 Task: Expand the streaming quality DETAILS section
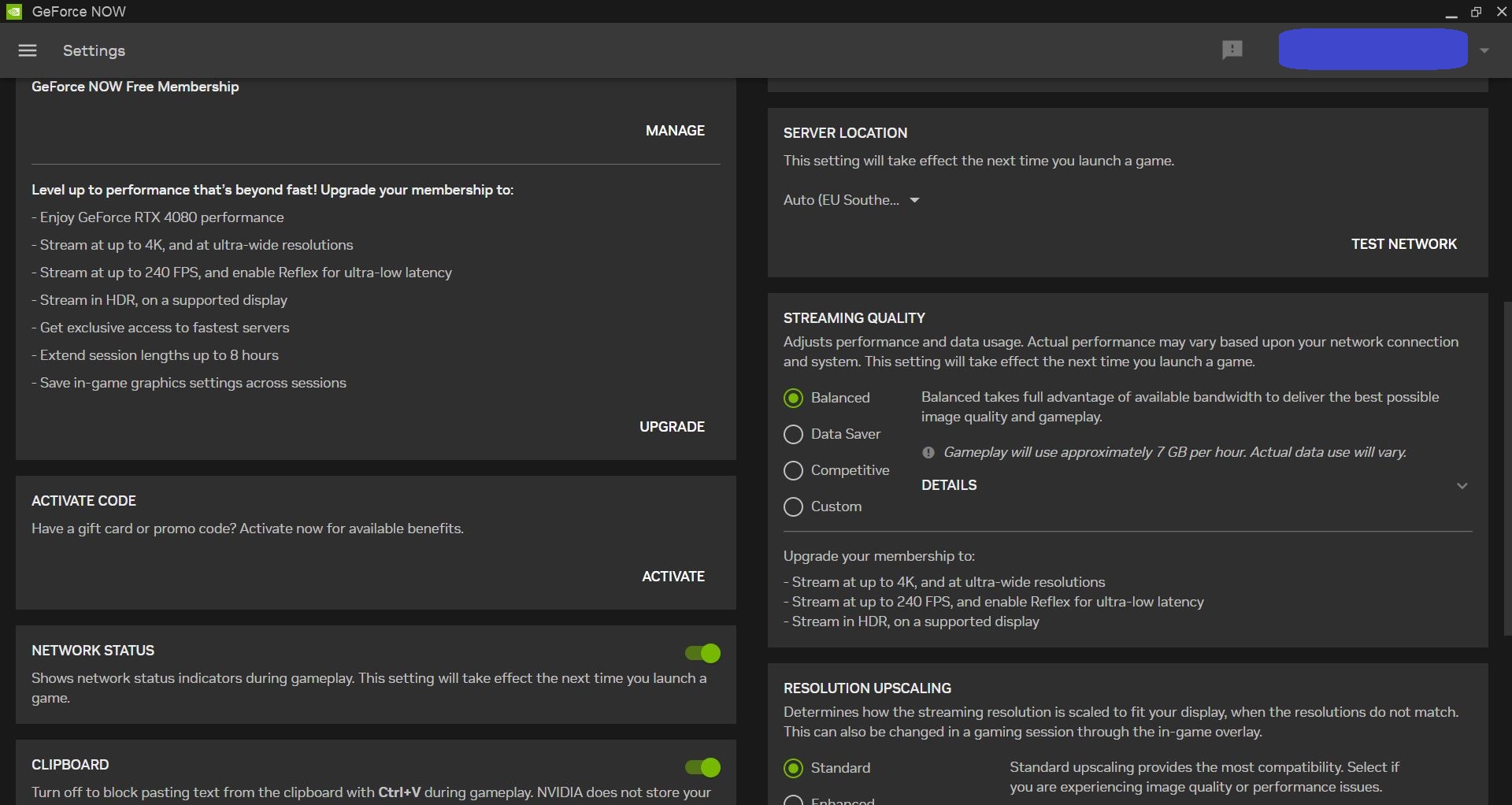[1462, 485]
